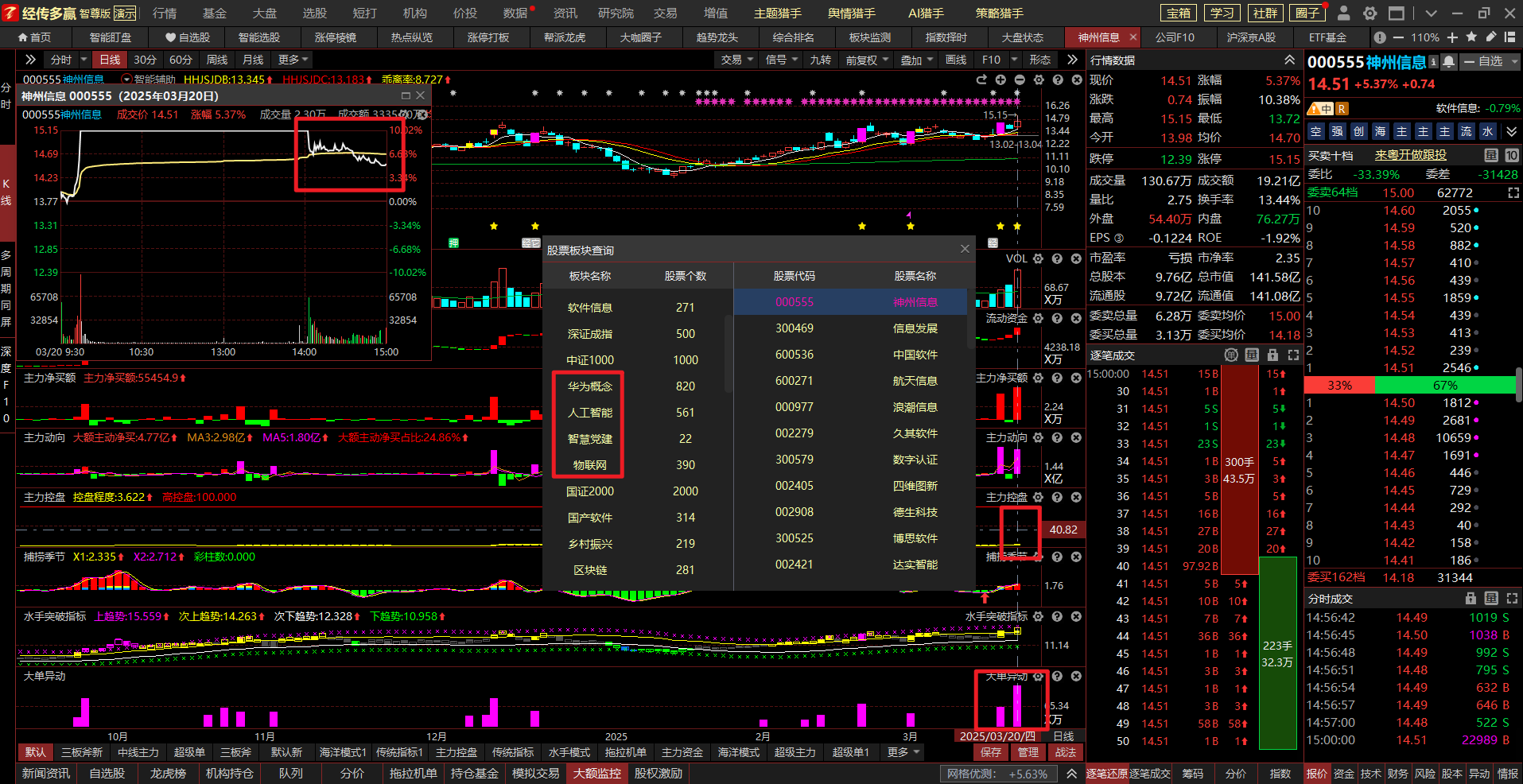This screenshot has width=1523, height=784.
Task: Click the stock info 'i' icon
Action: pos(1433,61)
